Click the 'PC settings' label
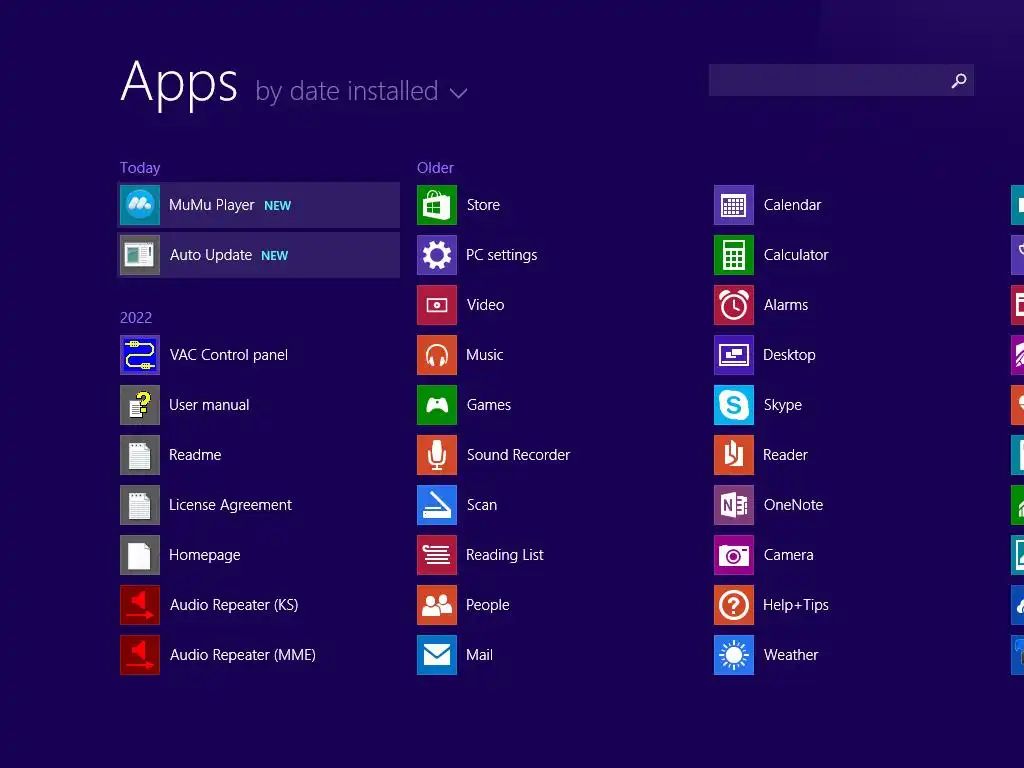This screenshot has height=768, width=1024. tap(502, 255)
